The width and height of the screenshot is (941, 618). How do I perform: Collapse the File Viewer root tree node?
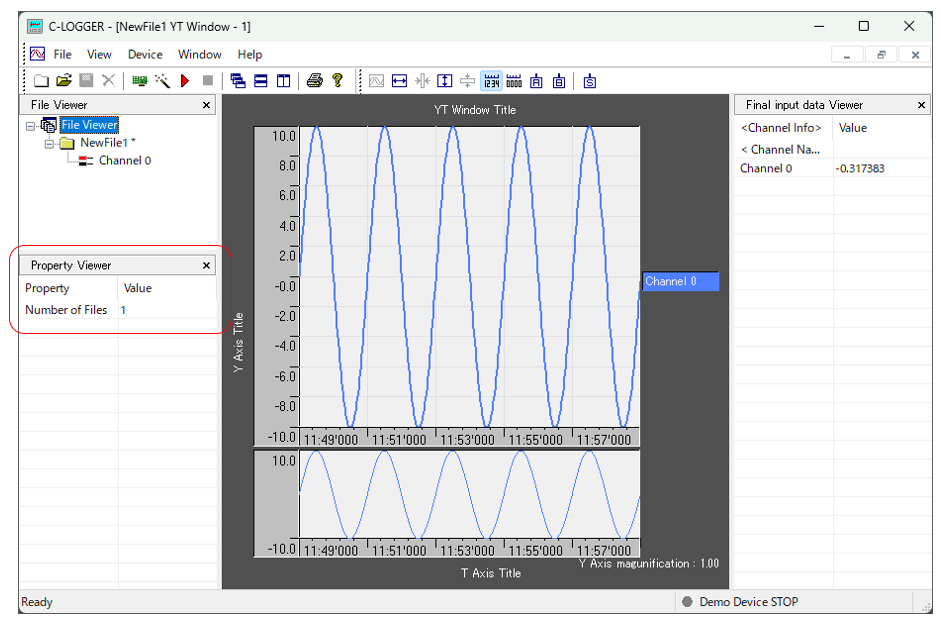pos(31,126)
